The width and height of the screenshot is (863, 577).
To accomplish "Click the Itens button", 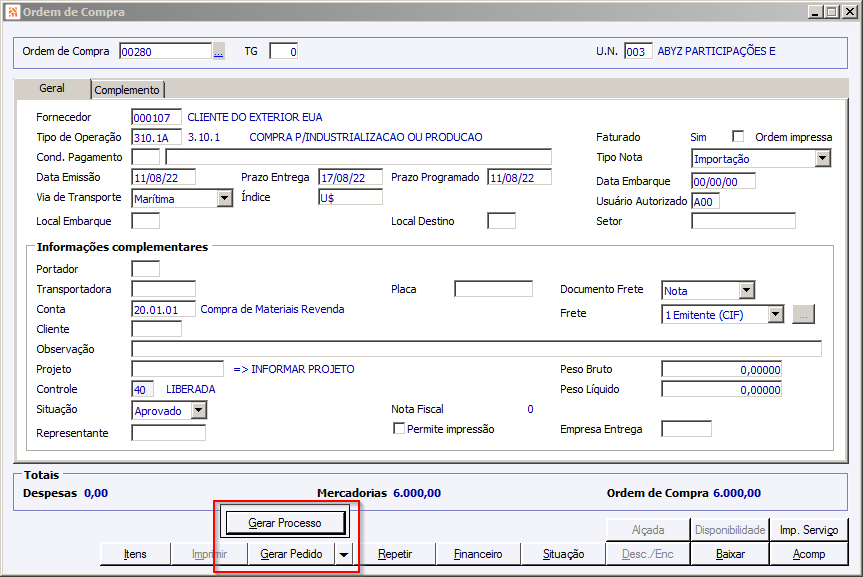I will tap(135, 554).
